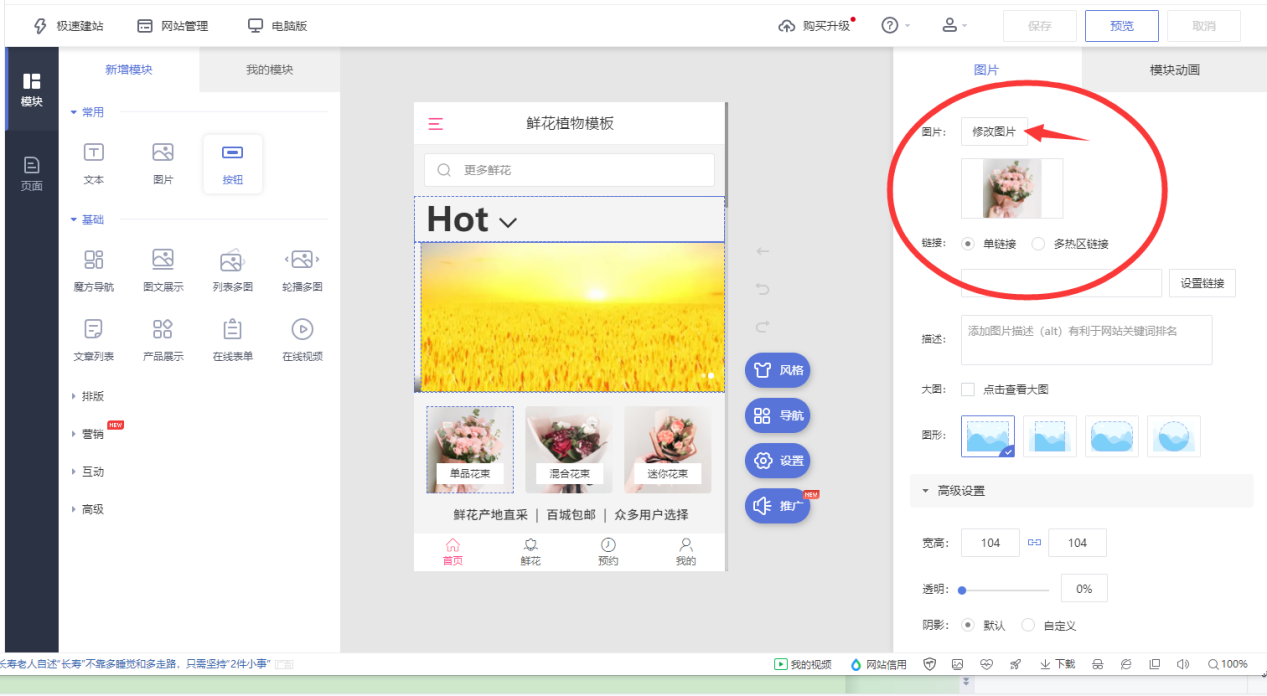Open the 推广 promotion floating icon
Image resolution: width=1267 pixels, height=696 pixels.
[777, 505]
